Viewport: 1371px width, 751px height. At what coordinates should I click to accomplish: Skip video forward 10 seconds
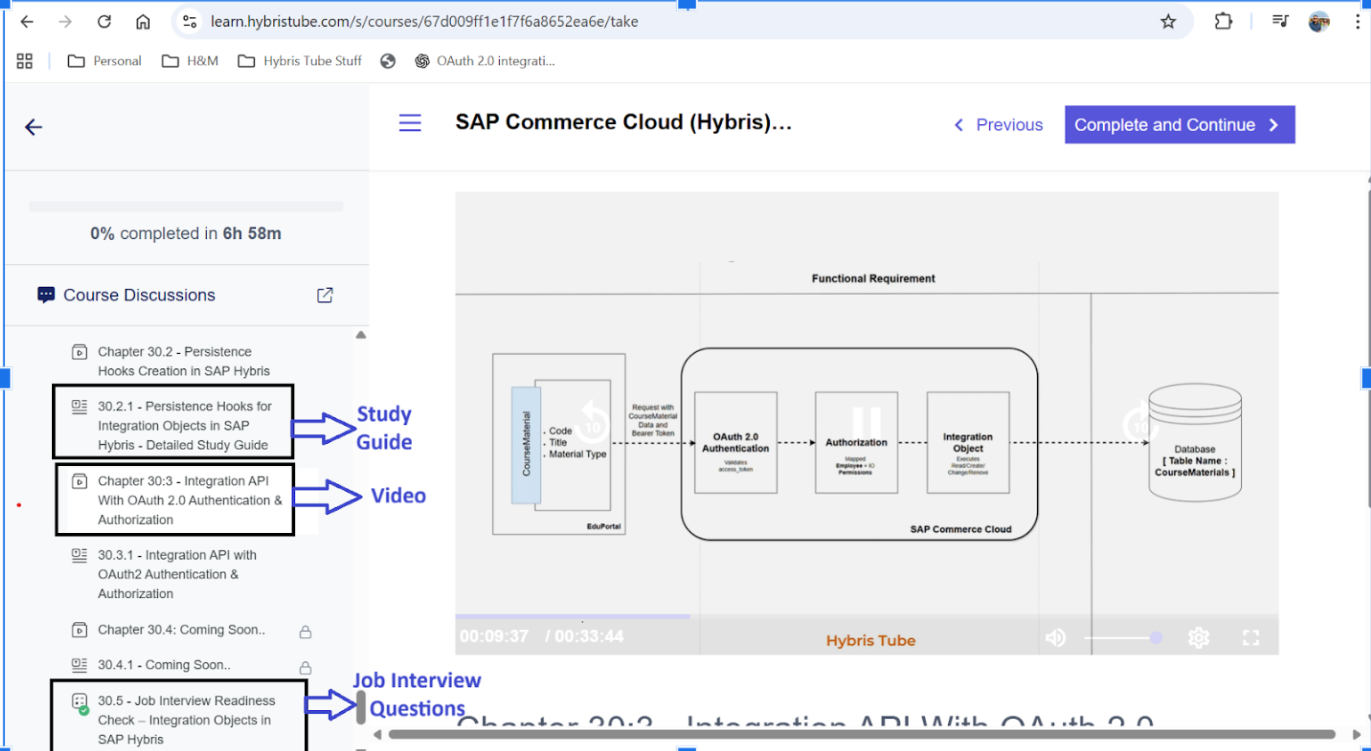click(1140, 424)
